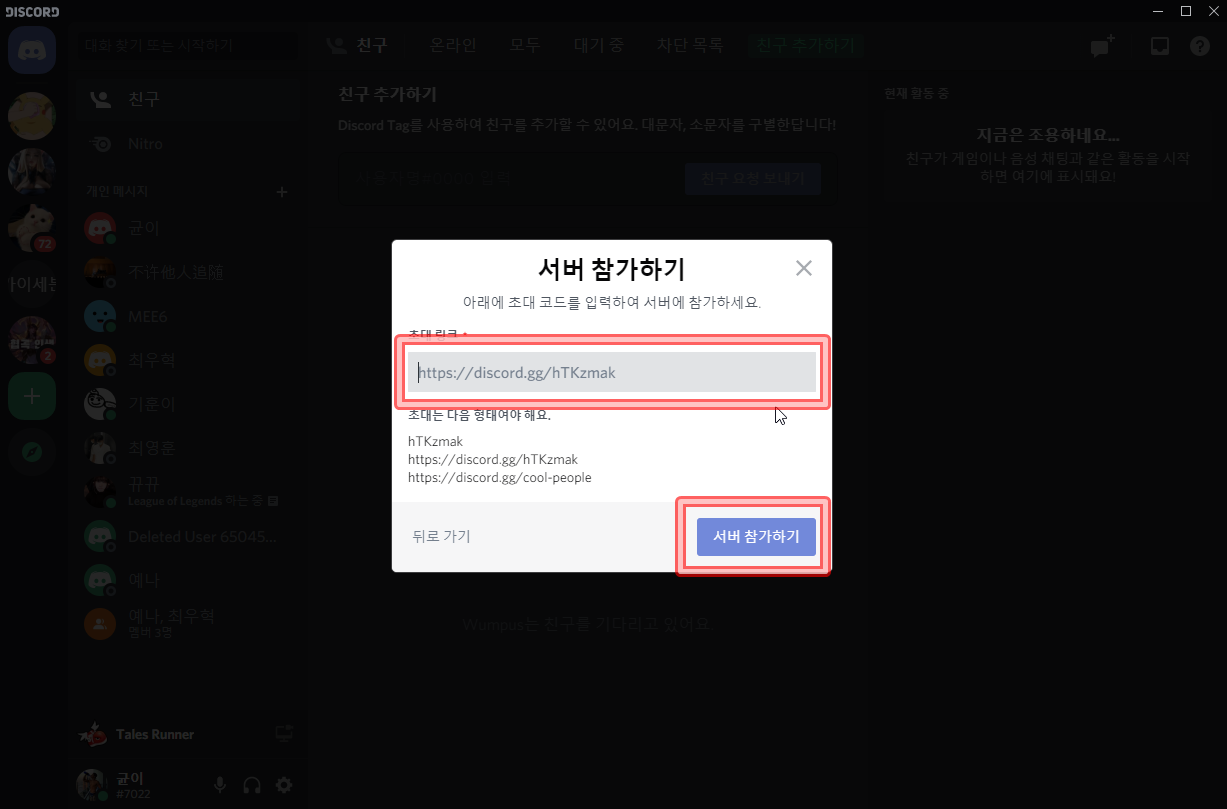Open DM with 규규 playing League of Legends
This screenshot has height=809, width=1227.
click(x=188, y=492)
